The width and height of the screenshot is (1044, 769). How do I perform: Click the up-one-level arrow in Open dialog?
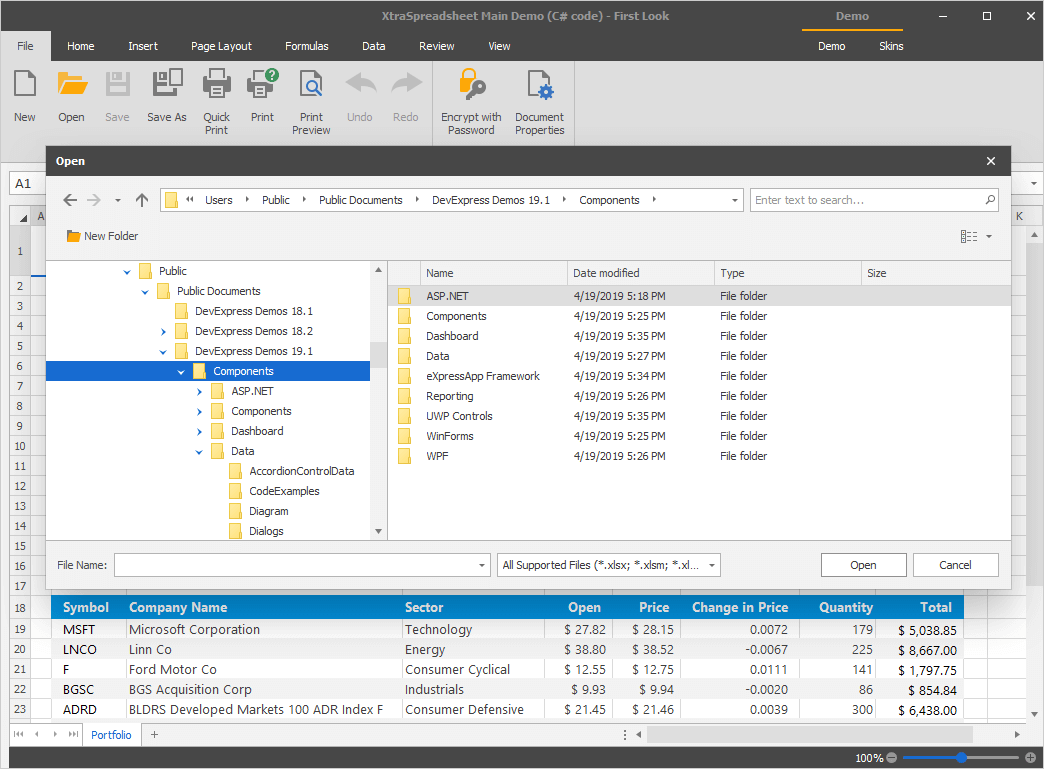coord(142,200)
